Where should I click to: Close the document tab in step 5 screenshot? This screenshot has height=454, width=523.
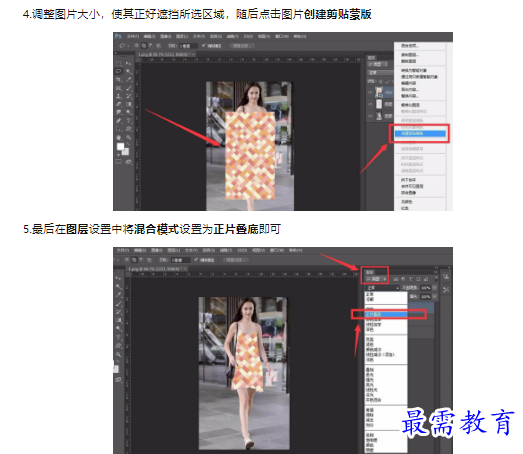click(x=186, y=269)
